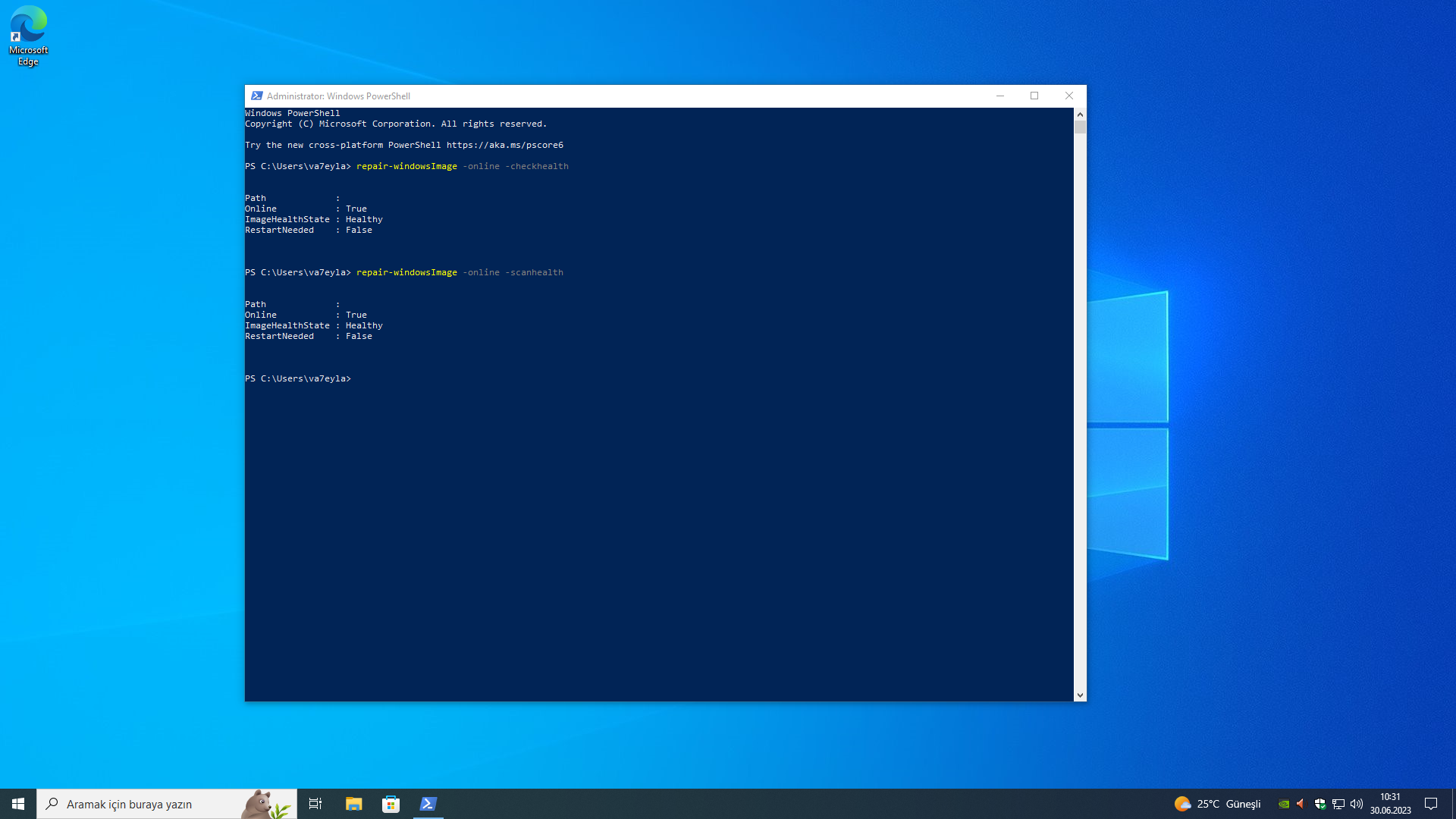The width and height of the screenshot is (1456, 819).
Task: Open the network status tray icon
Action: [1338, 804]
